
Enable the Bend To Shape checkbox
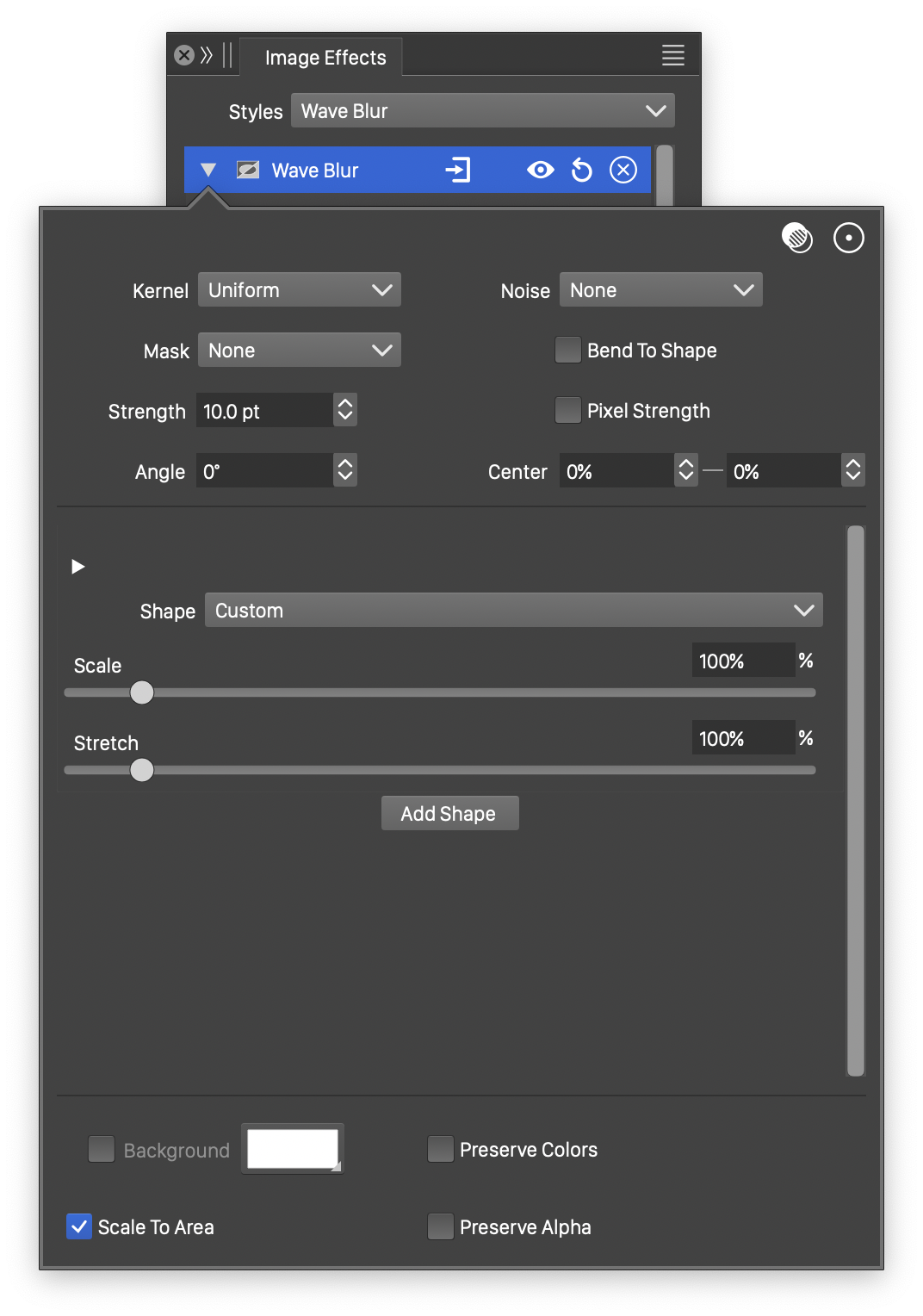568,351
